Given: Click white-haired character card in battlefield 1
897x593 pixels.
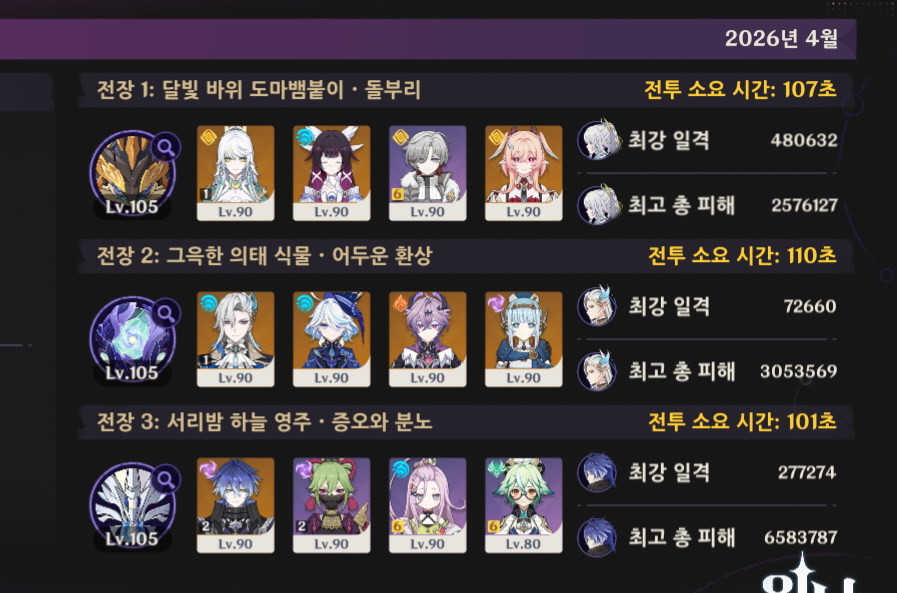Looking at the screenshot, I should click(x=235, y=173).
